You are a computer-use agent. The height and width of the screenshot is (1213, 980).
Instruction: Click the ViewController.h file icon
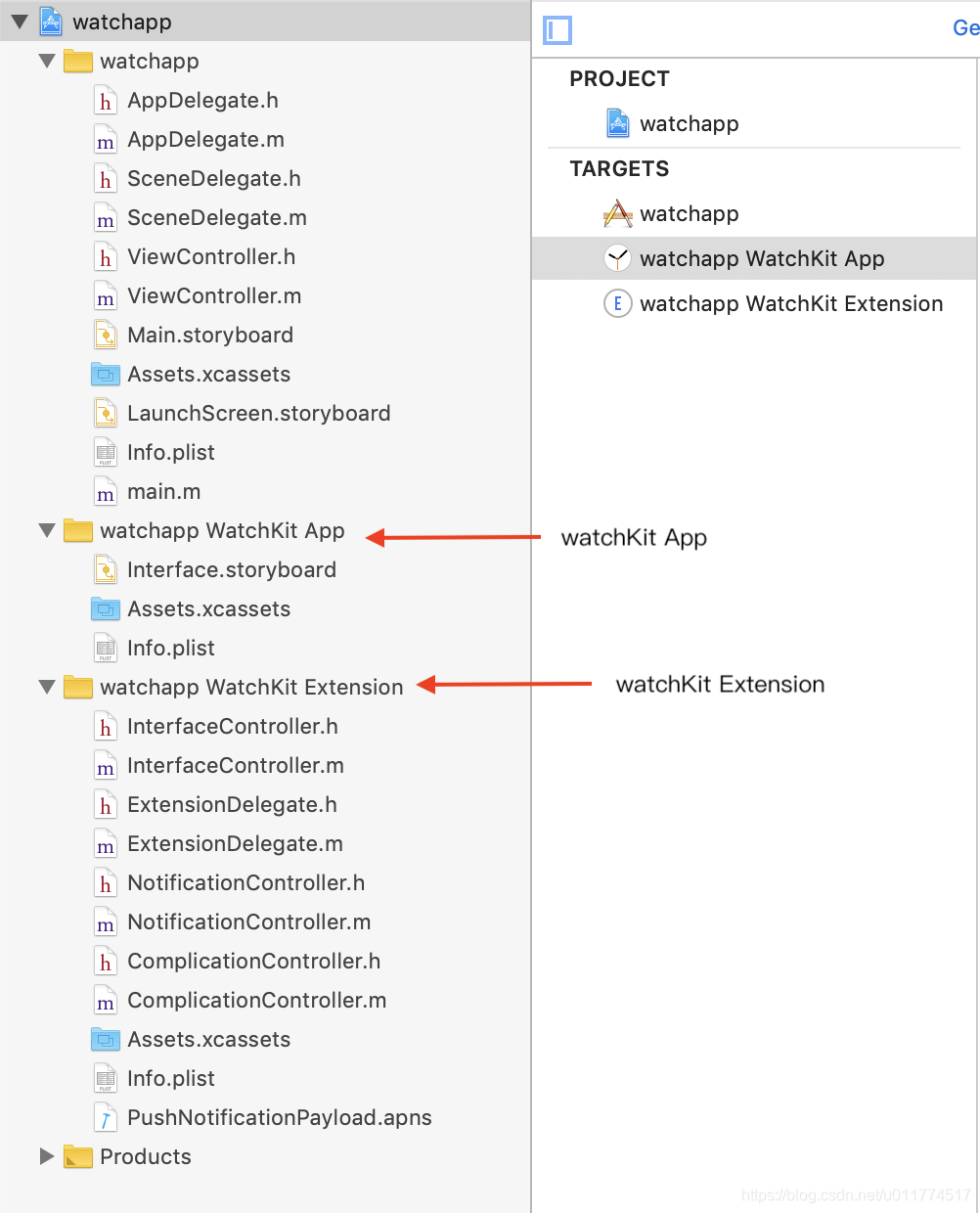point(106,256)
